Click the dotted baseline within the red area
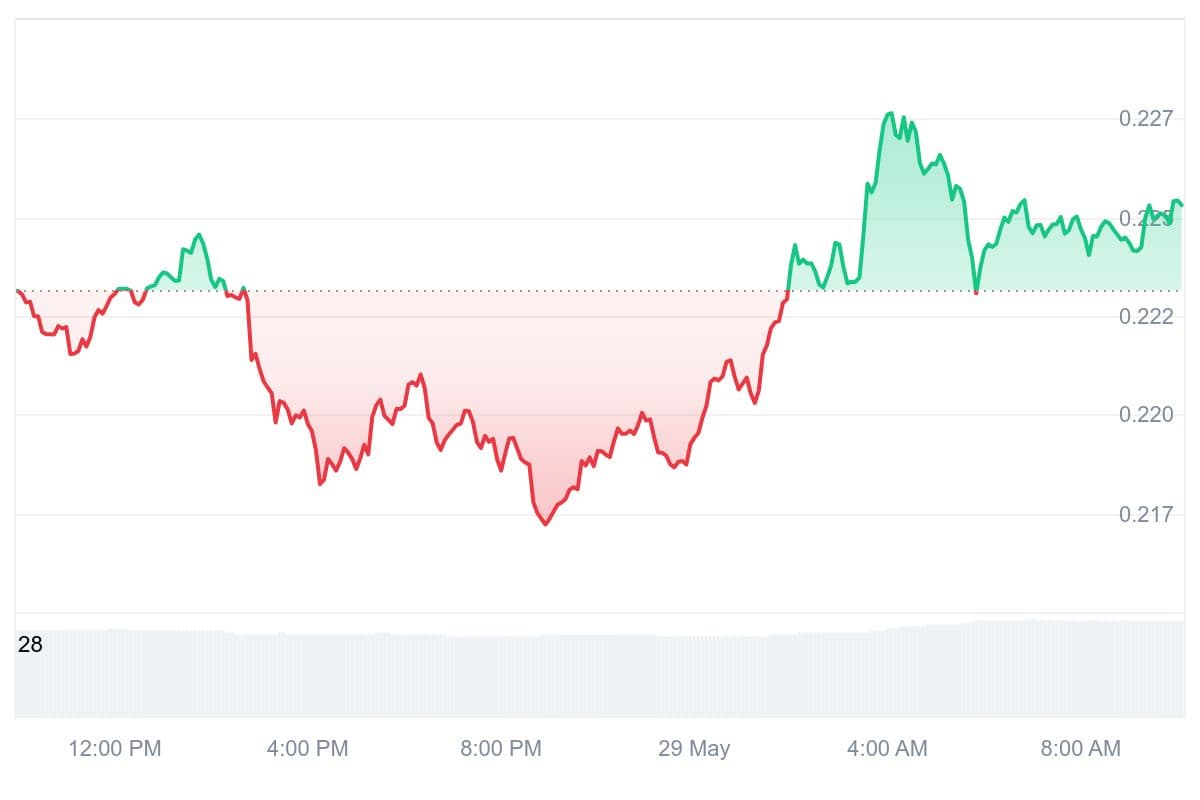The height and width of the screenshot is (800, 1200). tap(500, 291)
